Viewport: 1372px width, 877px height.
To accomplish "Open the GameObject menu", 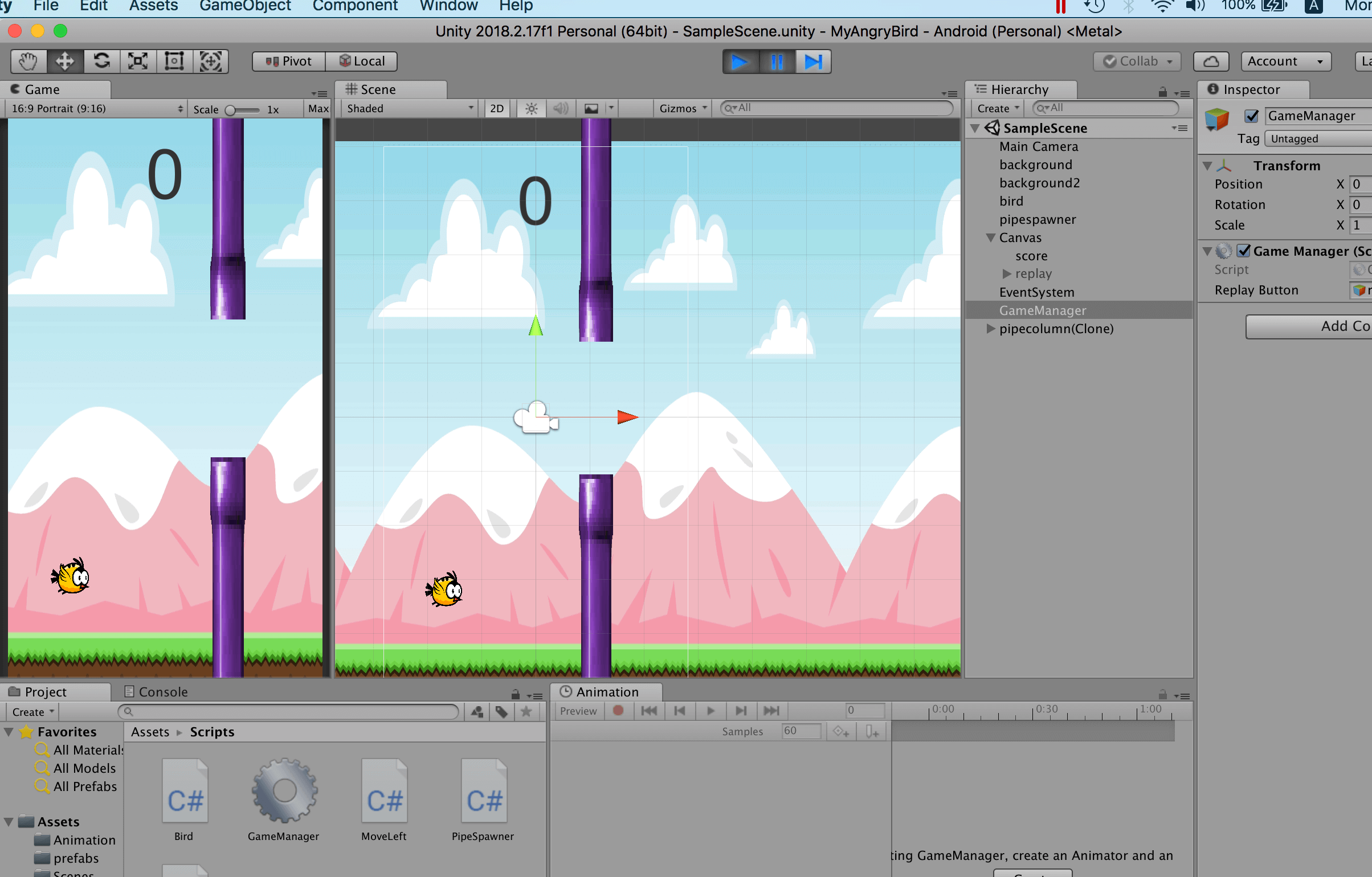I will pos(245,6).
